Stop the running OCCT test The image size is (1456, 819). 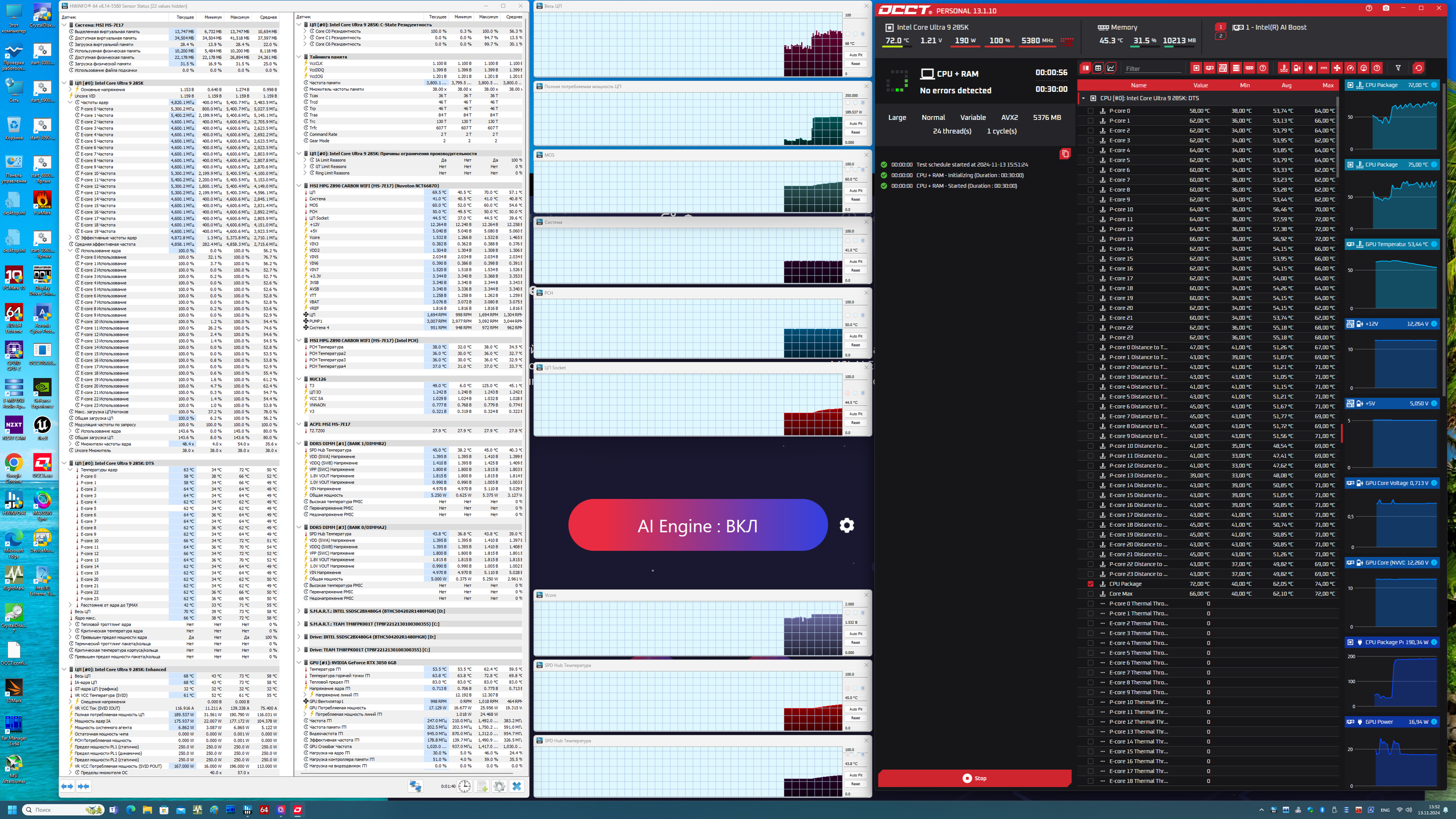click(975, 778)
